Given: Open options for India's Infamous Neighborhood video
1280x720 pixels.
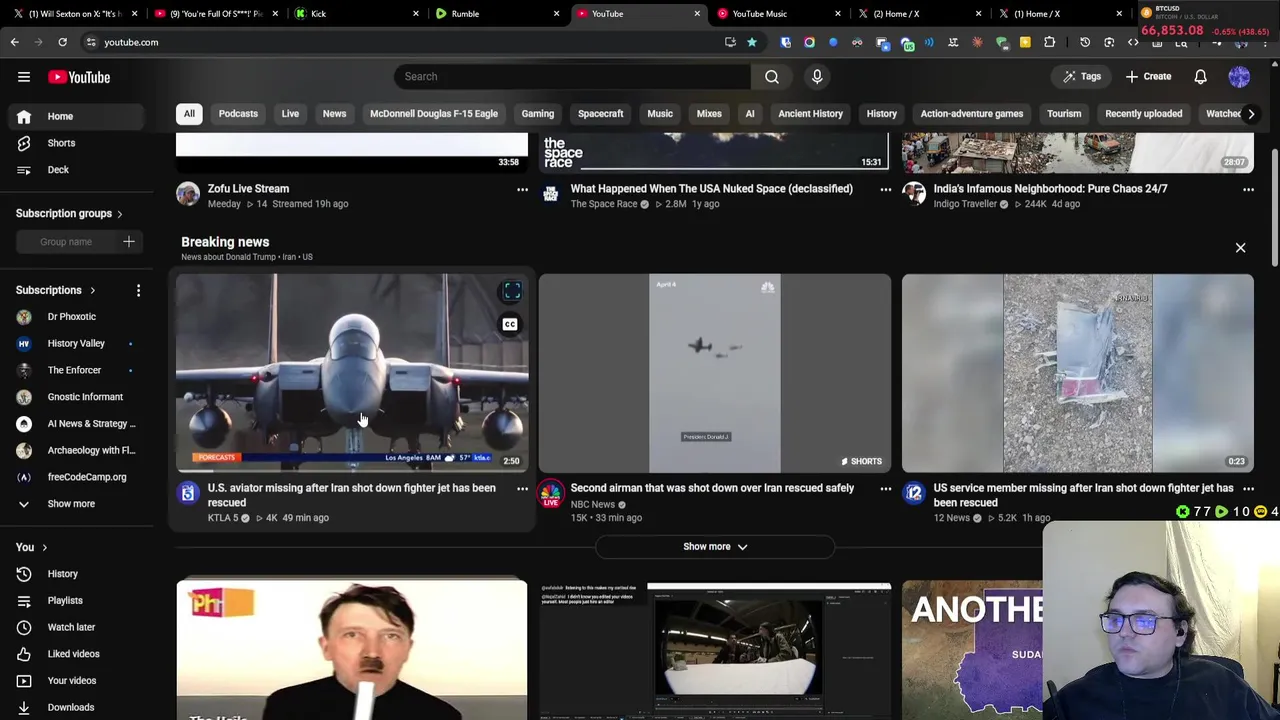Looking at the screenshot, I should [x=1248, y=189].
